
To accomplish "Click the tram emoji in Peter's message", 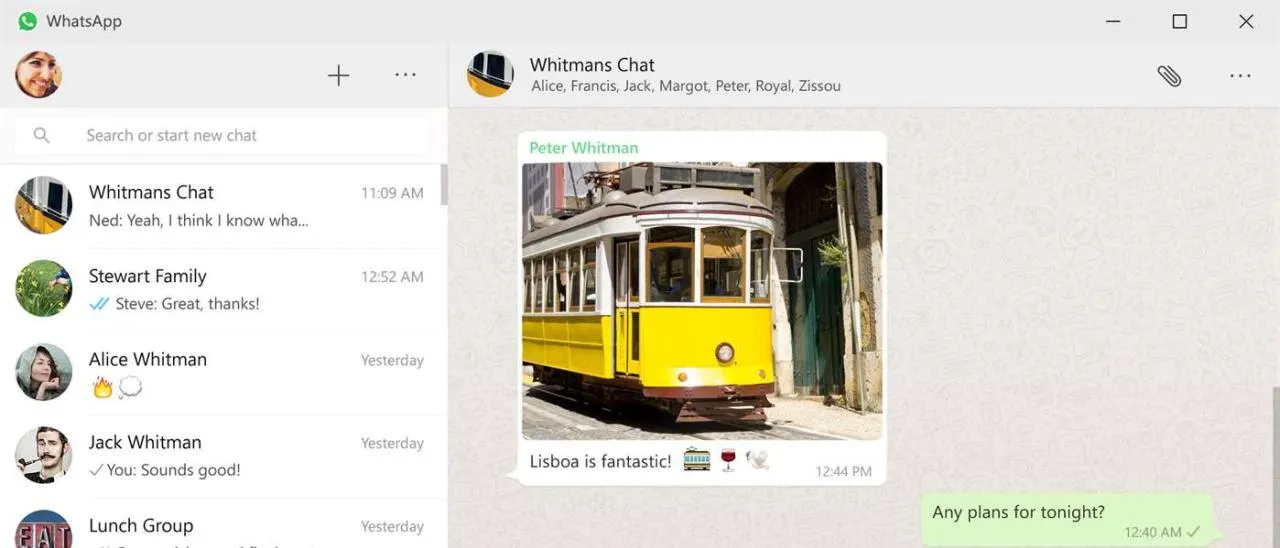I will pyautogui.click(x=697, y=460).
